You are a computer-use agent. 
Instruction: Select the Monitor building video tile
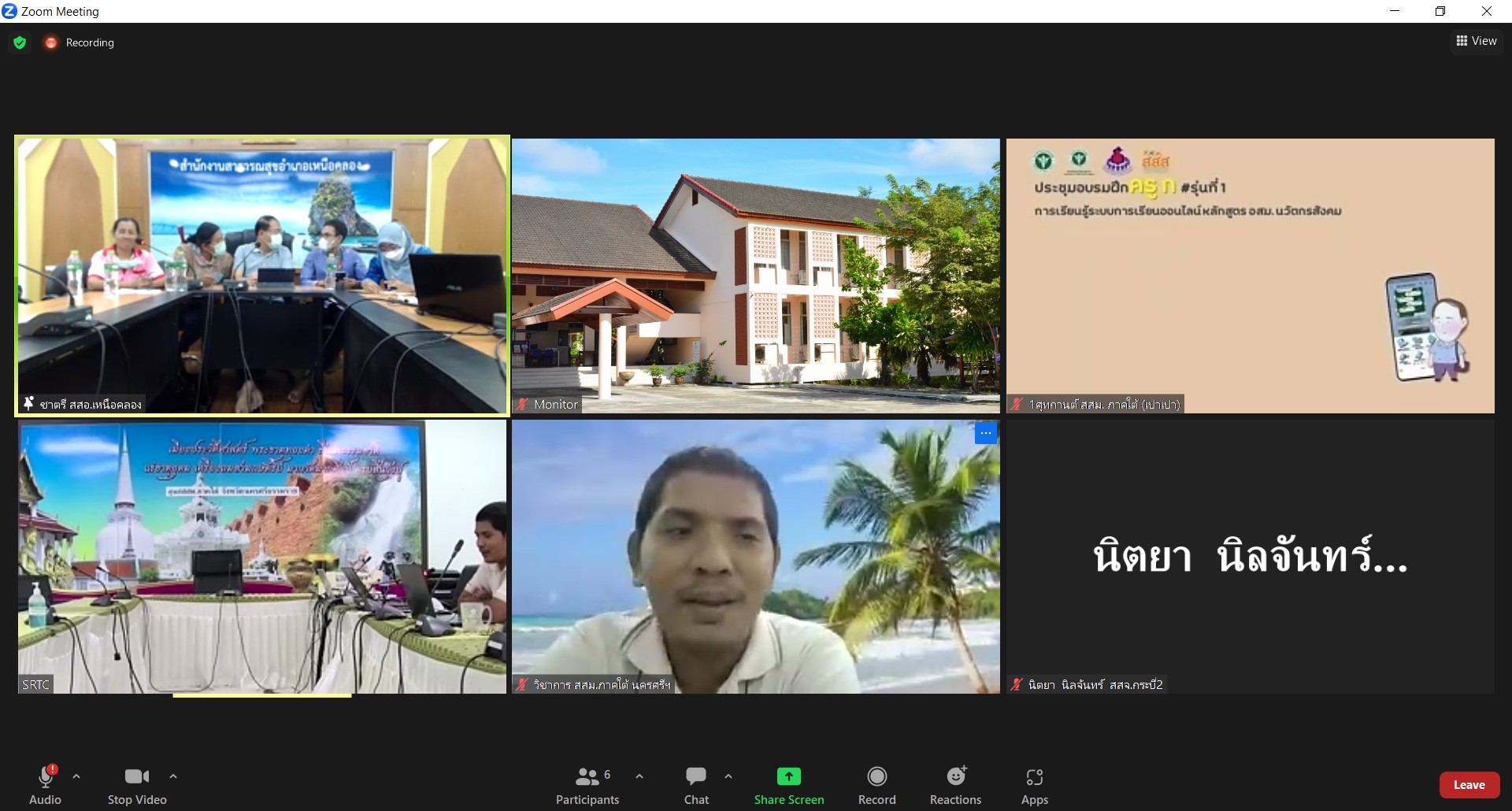[x=755, y=276]
